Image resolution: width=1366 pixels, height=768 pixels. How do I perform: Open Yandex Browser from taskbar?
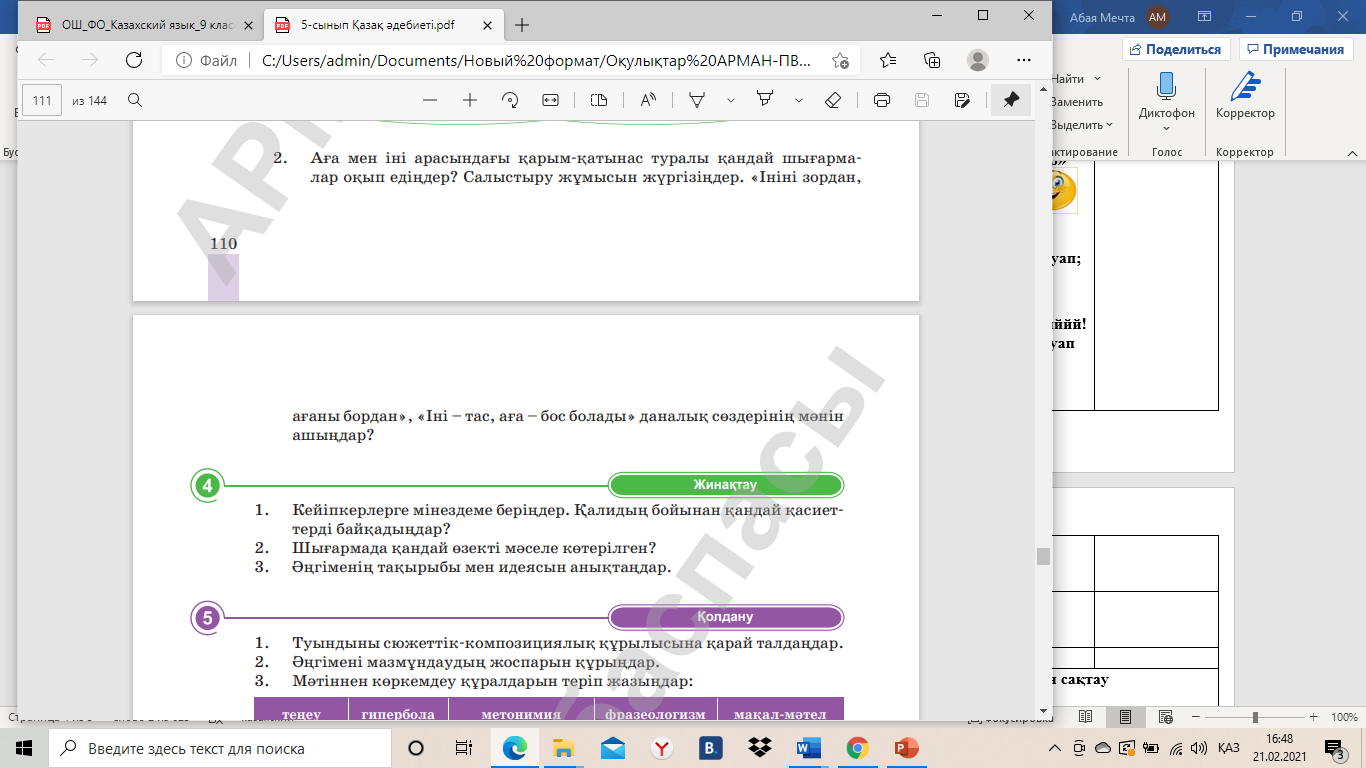click(661, 748)
